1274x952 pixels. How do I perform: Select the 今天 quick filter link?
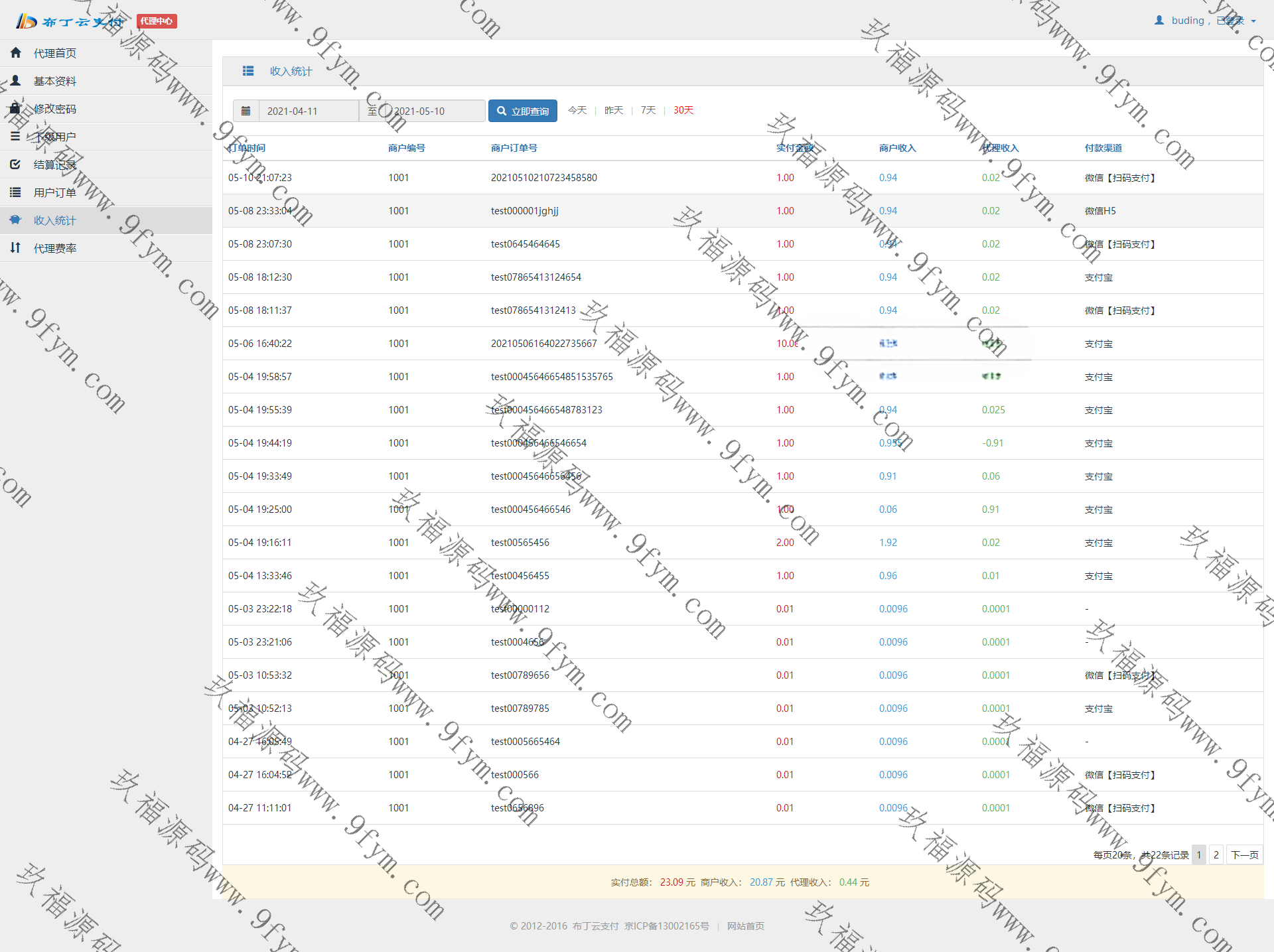point(577,110)
